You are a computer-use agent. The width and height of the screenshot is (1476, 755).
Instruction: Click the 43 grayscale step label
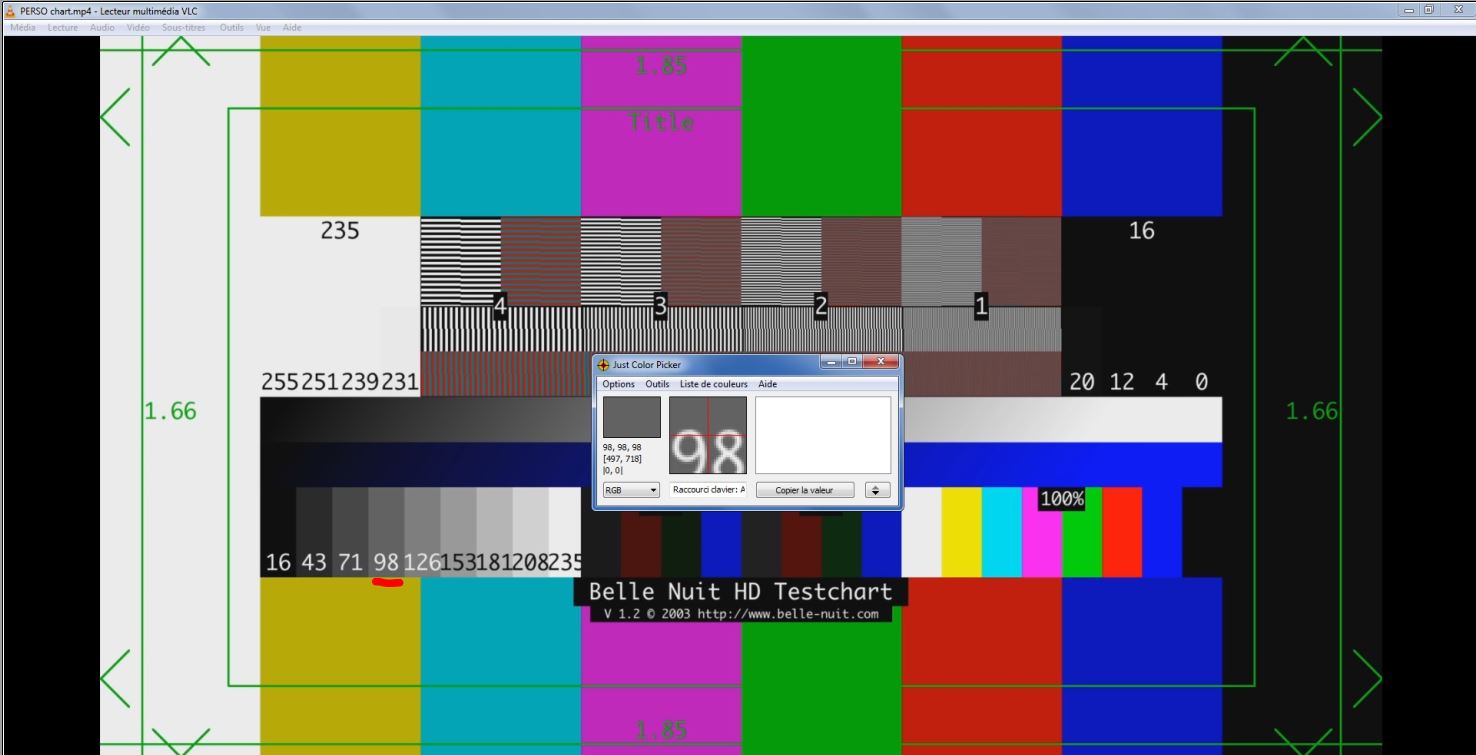click(x=314, y=562)
